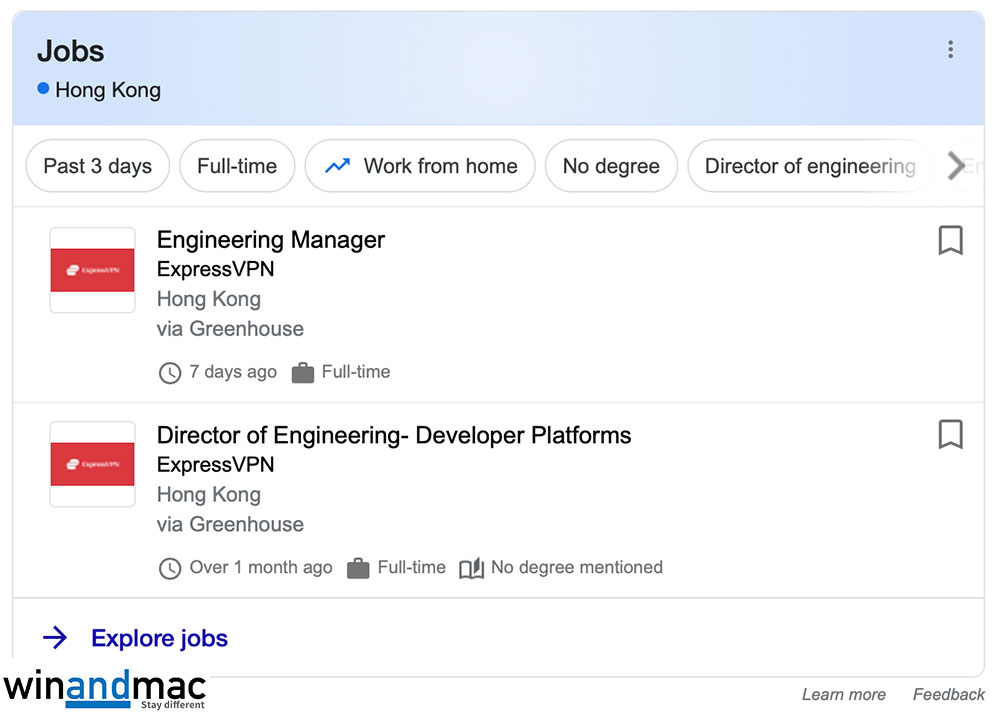Viewport: 1000px width, 721px height.
Task: Select the Full-time filter chip
Action: pyautogui.click(x=237, y=166)
